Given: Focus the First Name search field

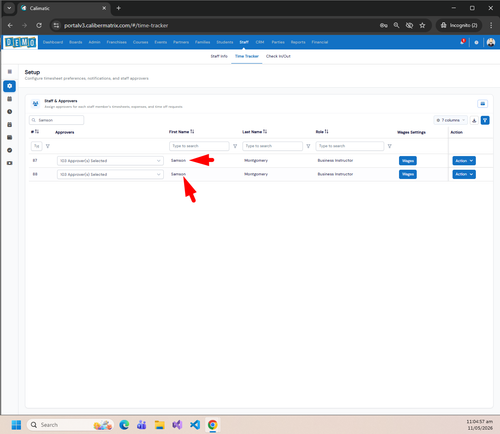Looking at the screenshot, I should [x=199, y=146].
